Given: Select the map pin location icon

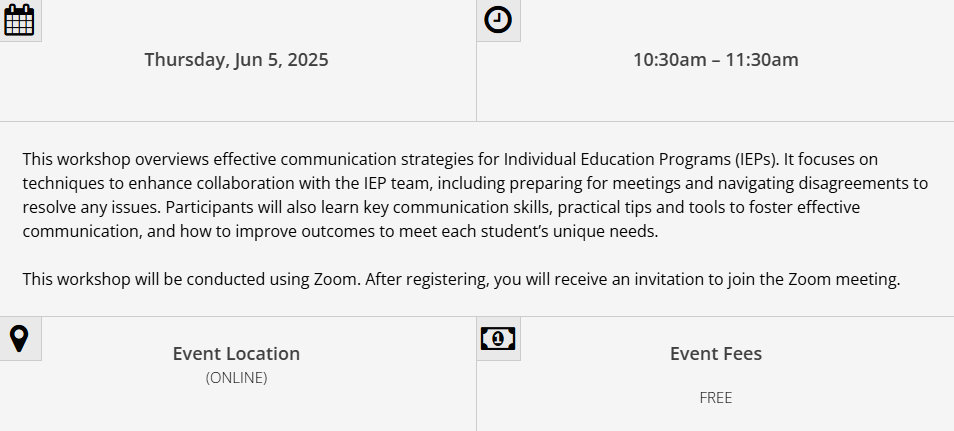Looking at the screenshot, I should point(19,338).
